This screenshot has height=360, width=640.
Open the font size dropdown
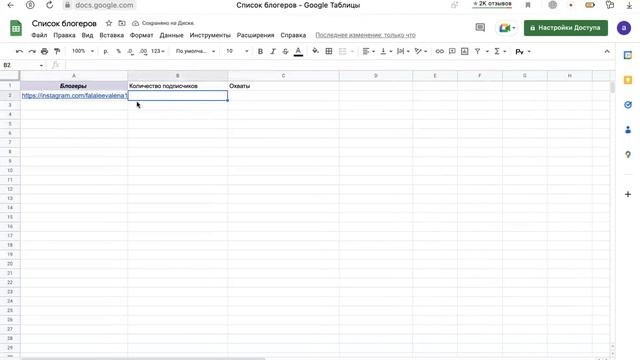click(237, 51)
